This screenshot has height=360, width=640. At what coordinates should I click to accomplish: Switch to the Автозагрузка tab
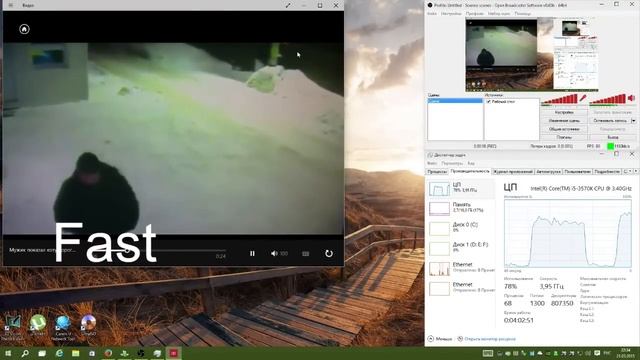[x=548, y=172]
